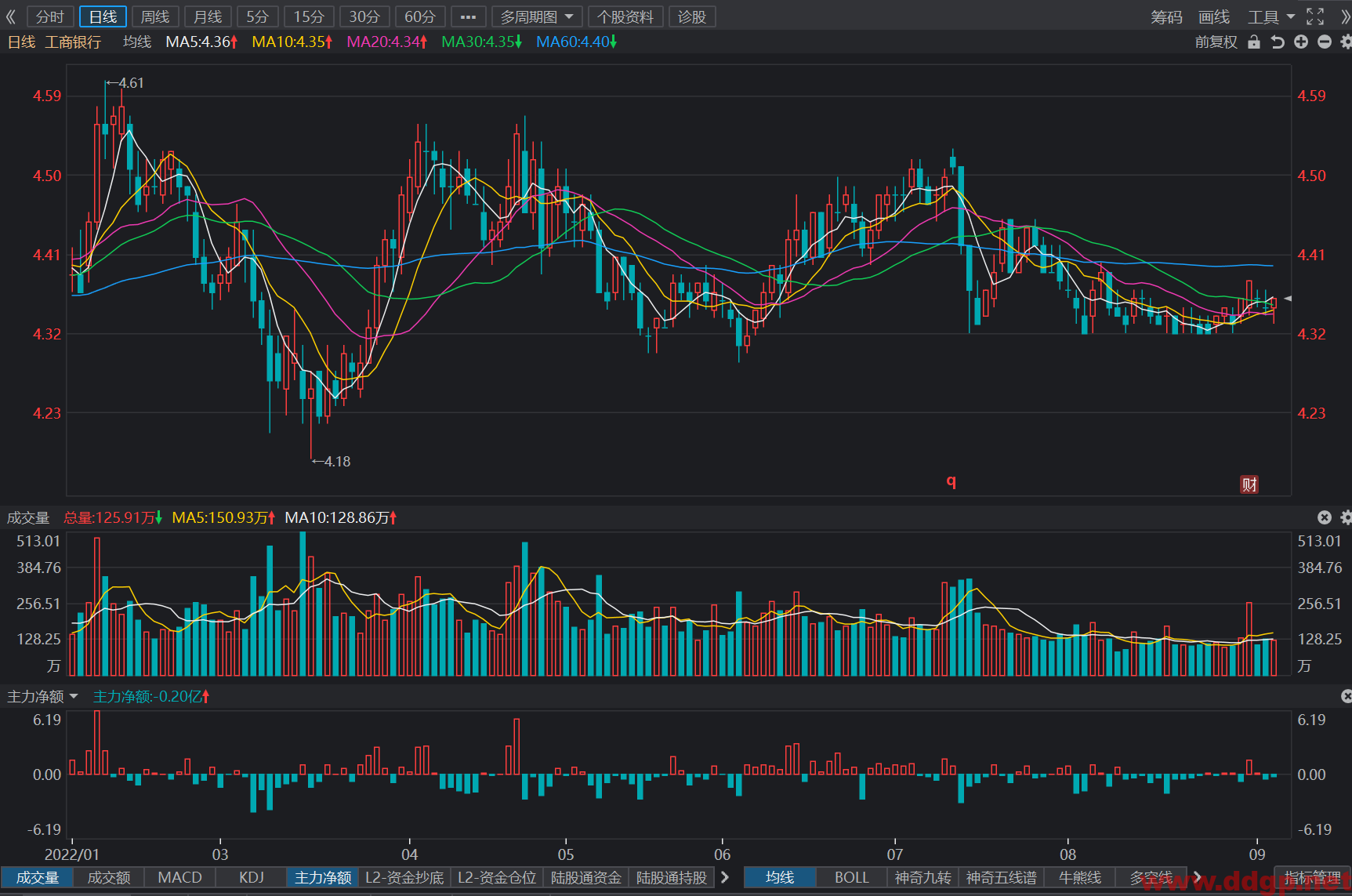
Task: Switch to 分时 intraday view
Action: [50, 16]
